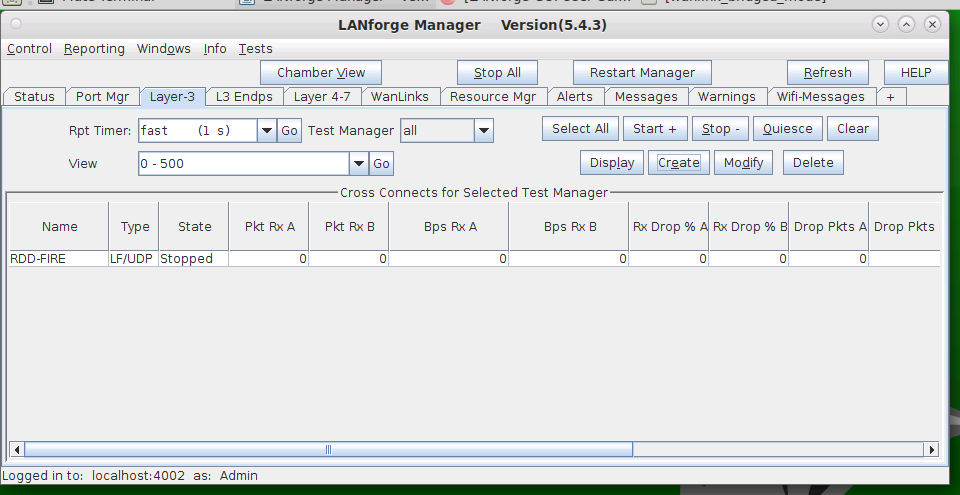Click the Stopped state cell
This screenshot has height=495, width=960.
tap(194, 259)
